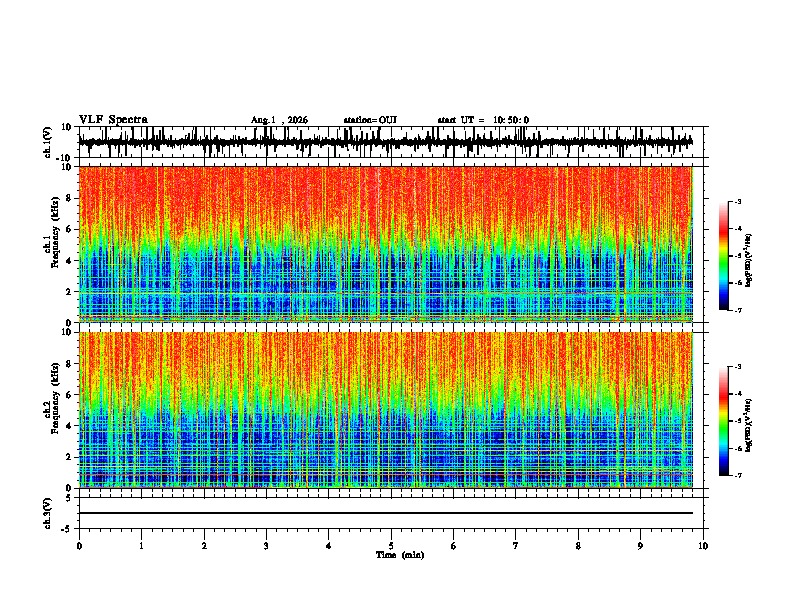Click the 'Time (min)' axis title
This screenshot has width=792, height=612.
(400, 555)
